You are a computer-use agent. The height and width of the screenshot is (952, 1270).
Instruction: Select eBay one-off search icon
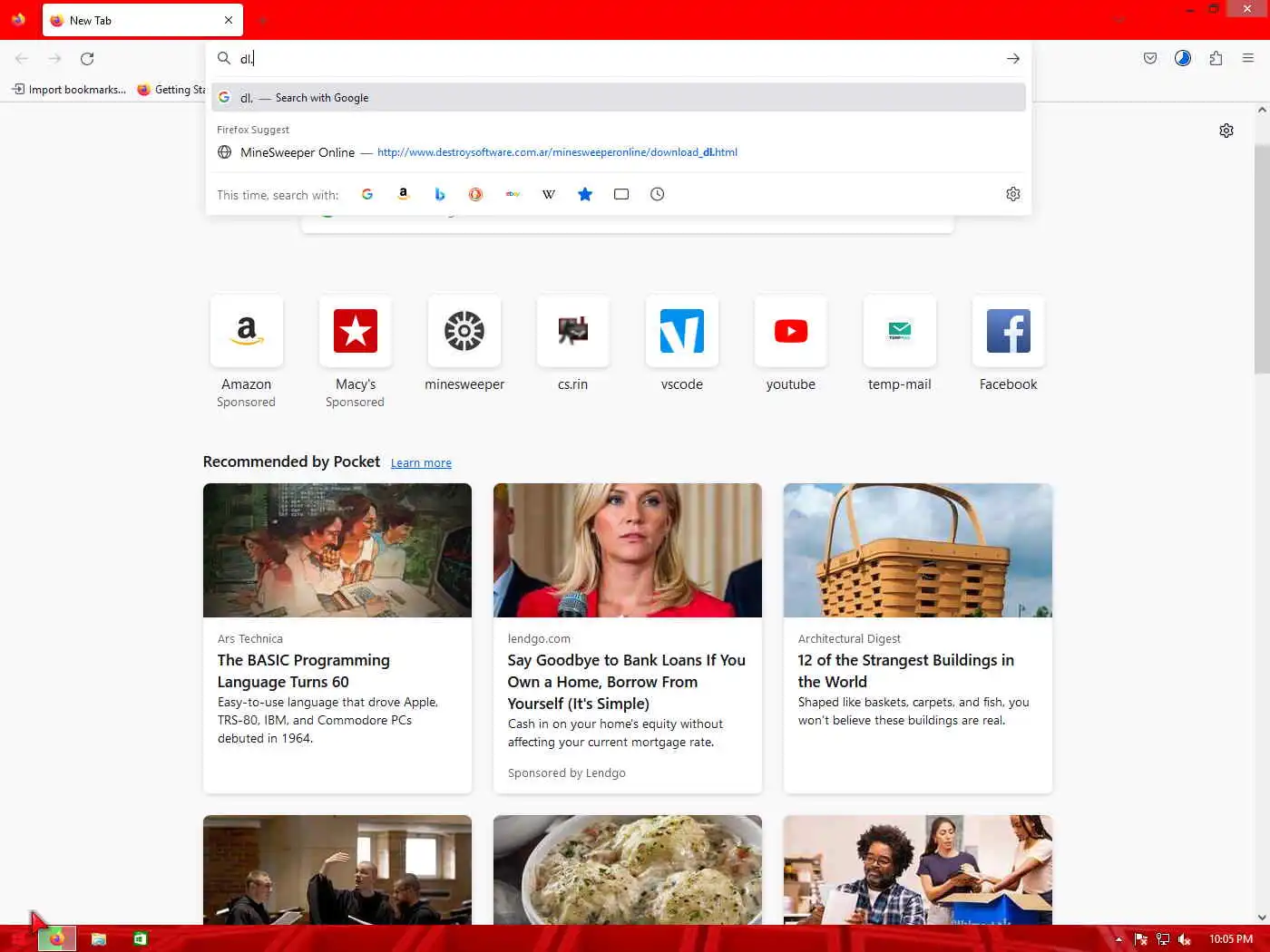(513, 194)
